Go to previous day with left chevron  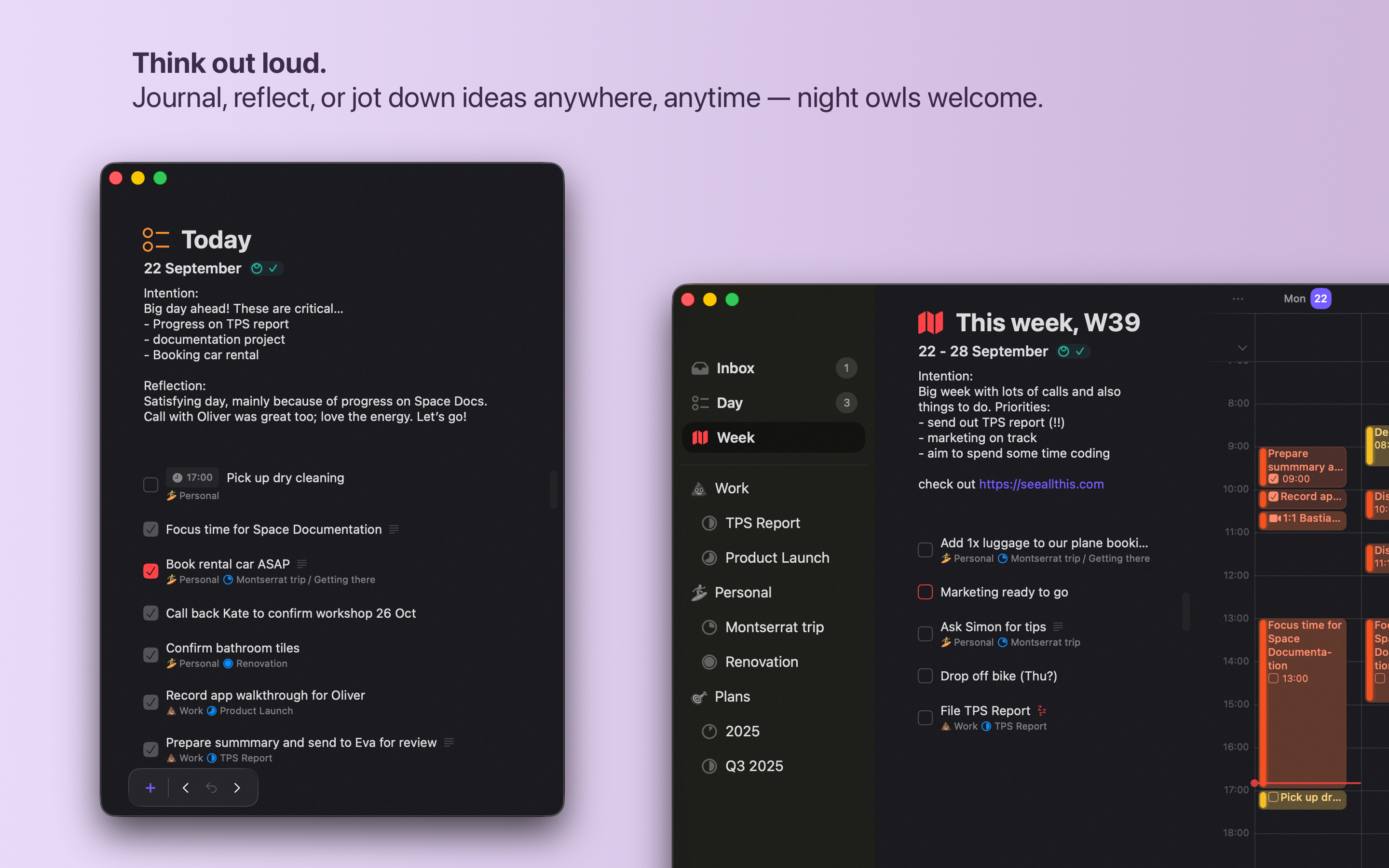pos(185,787)
